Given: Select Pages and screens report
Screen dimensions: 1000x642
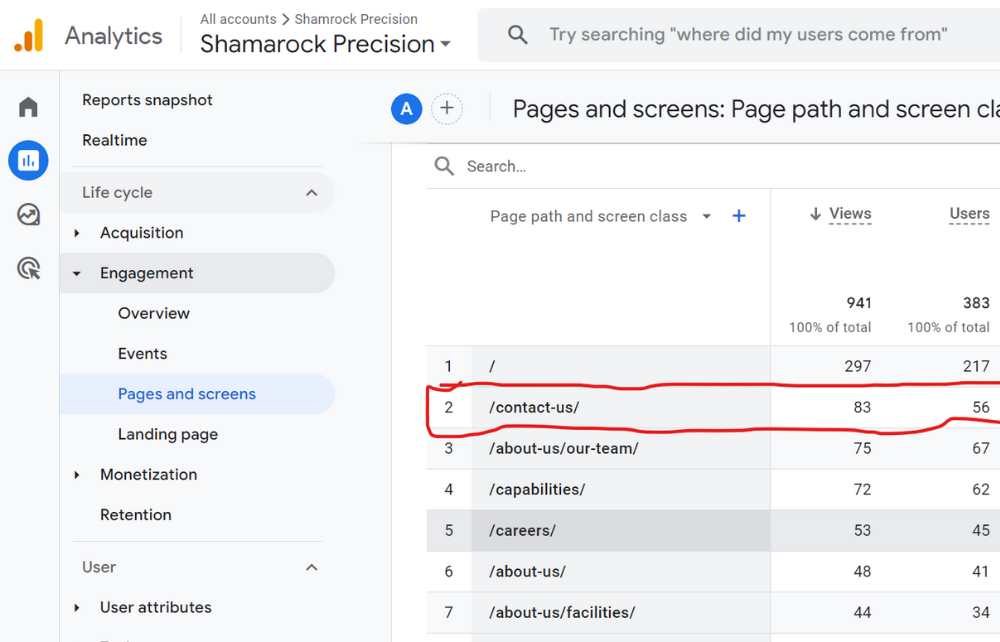Looking at the screenshot, I should (x=186, y=394).
